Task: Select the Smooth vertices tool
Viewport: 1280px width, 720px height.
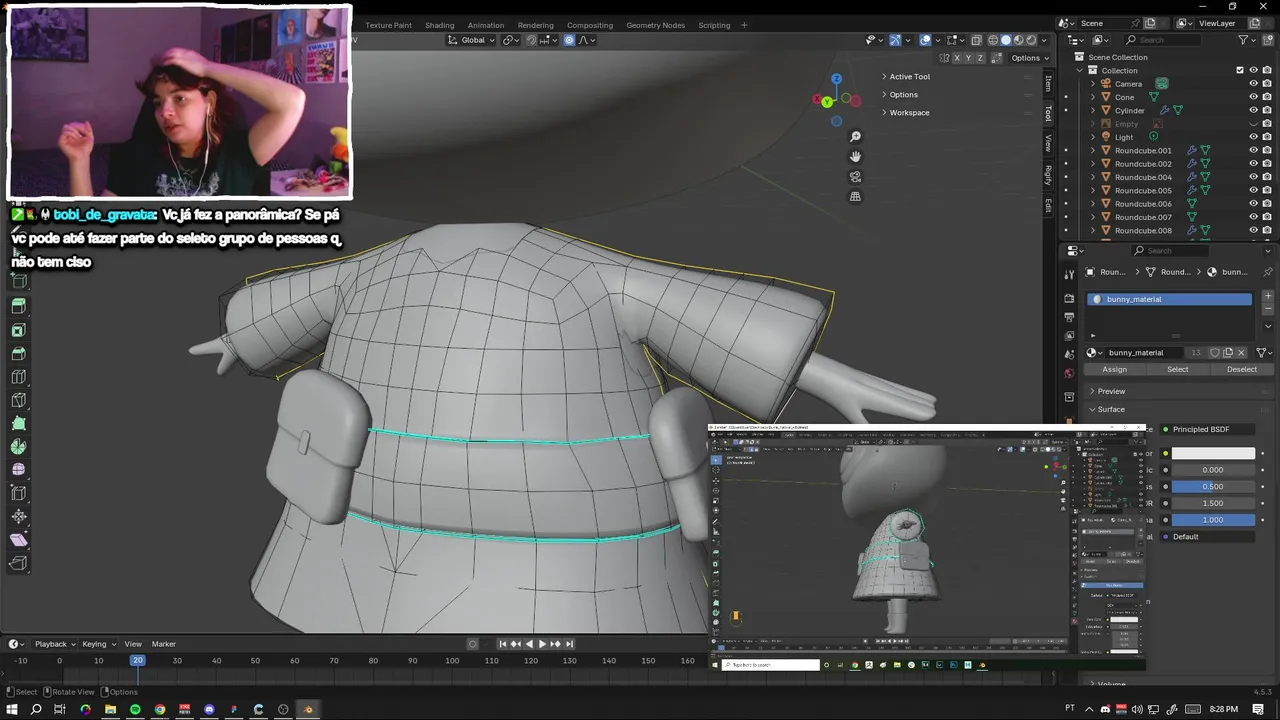Action: point(18,469)
